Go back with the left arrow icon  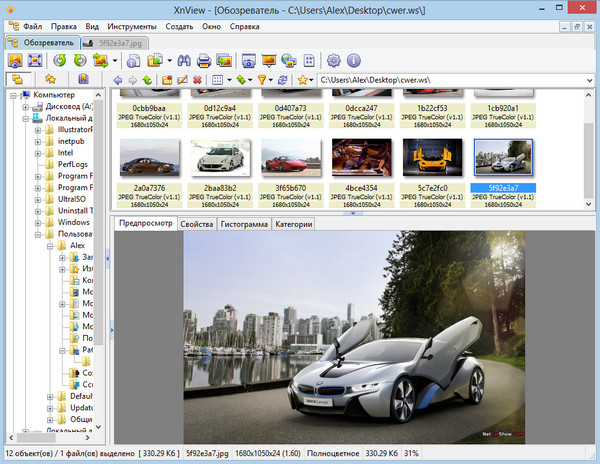tap(118, 80)
